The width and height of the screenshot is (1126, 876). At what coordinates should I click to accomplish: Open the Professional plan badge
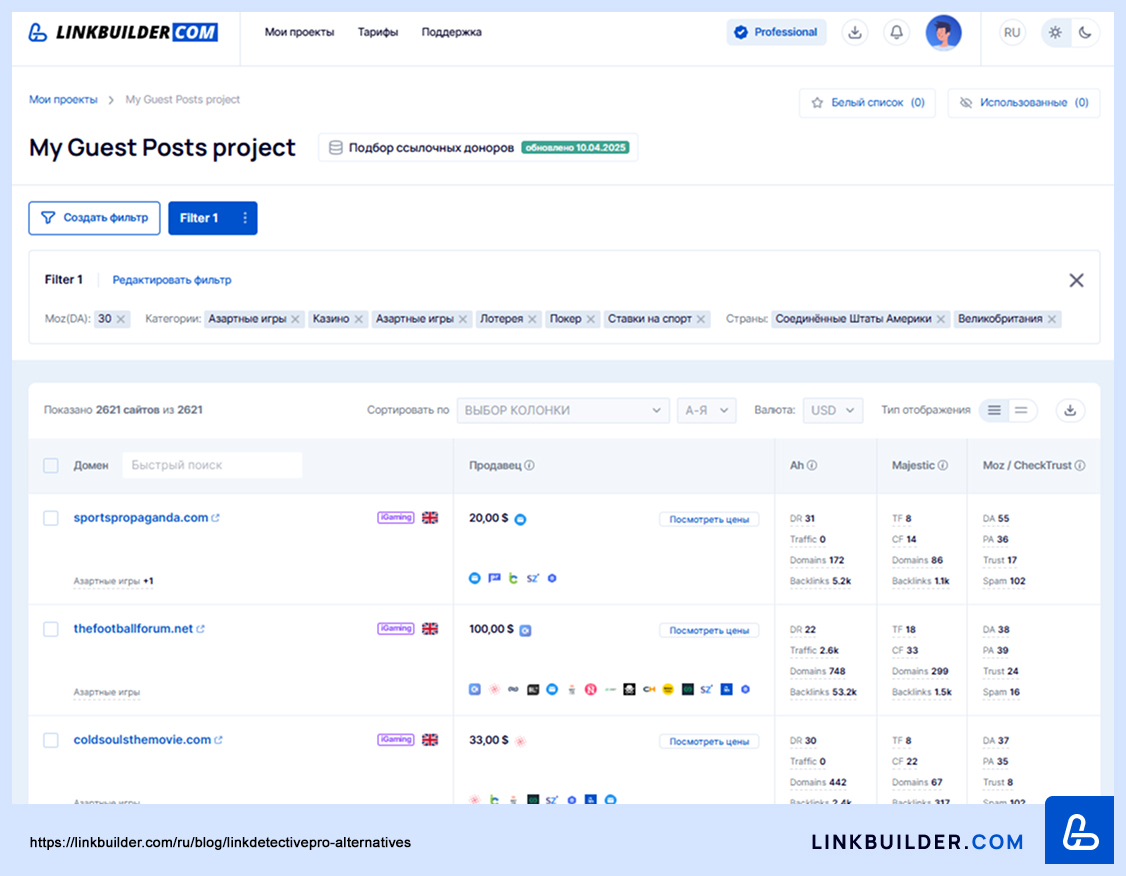tap(776, 32)
